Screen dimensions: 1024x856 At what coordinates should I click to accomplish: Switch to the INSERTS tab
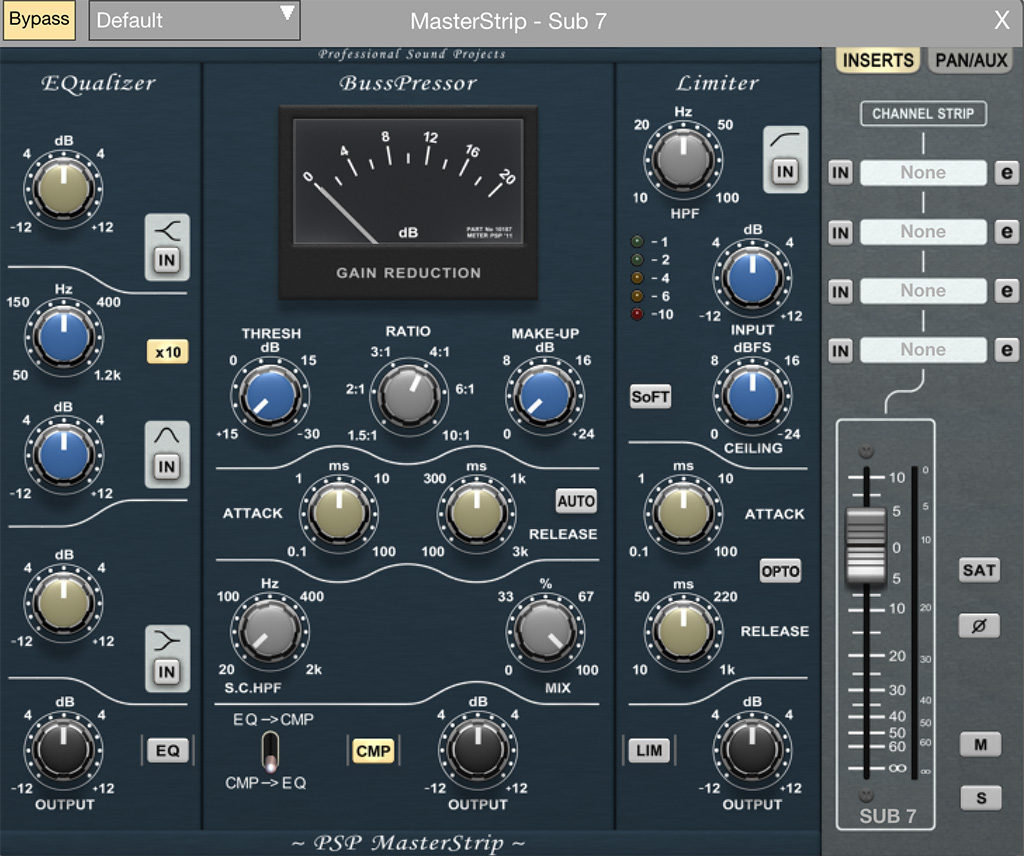pyautogui.click(x=878, y=60)
